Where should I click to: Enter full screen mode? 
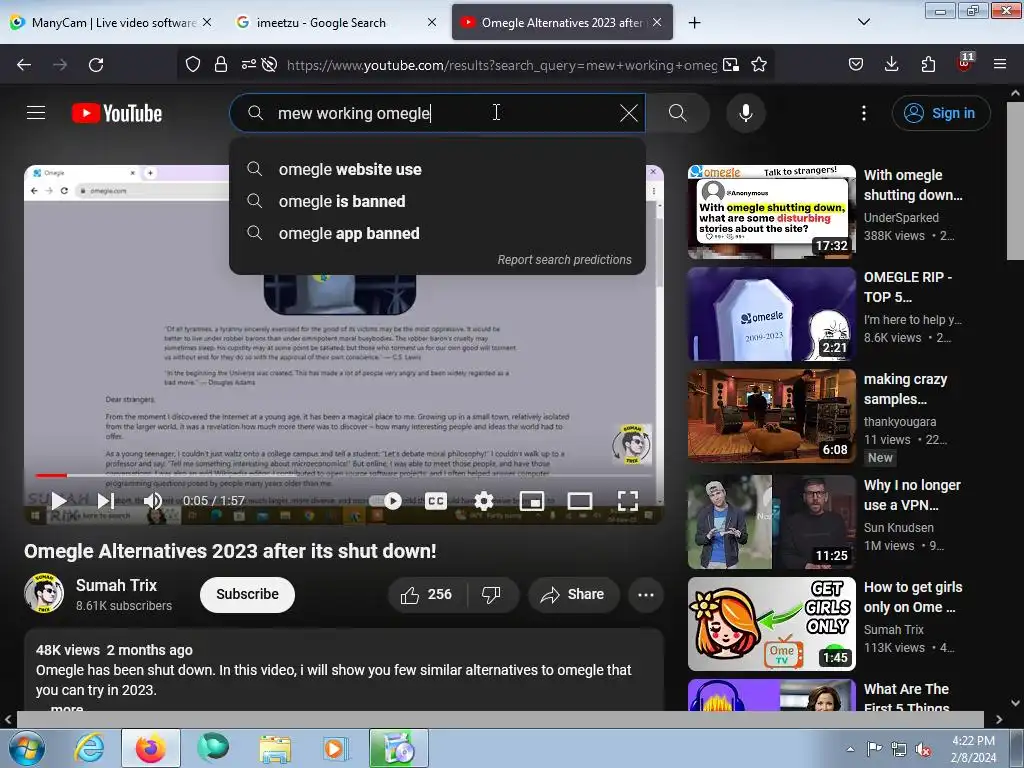click(x=628, y=501)
